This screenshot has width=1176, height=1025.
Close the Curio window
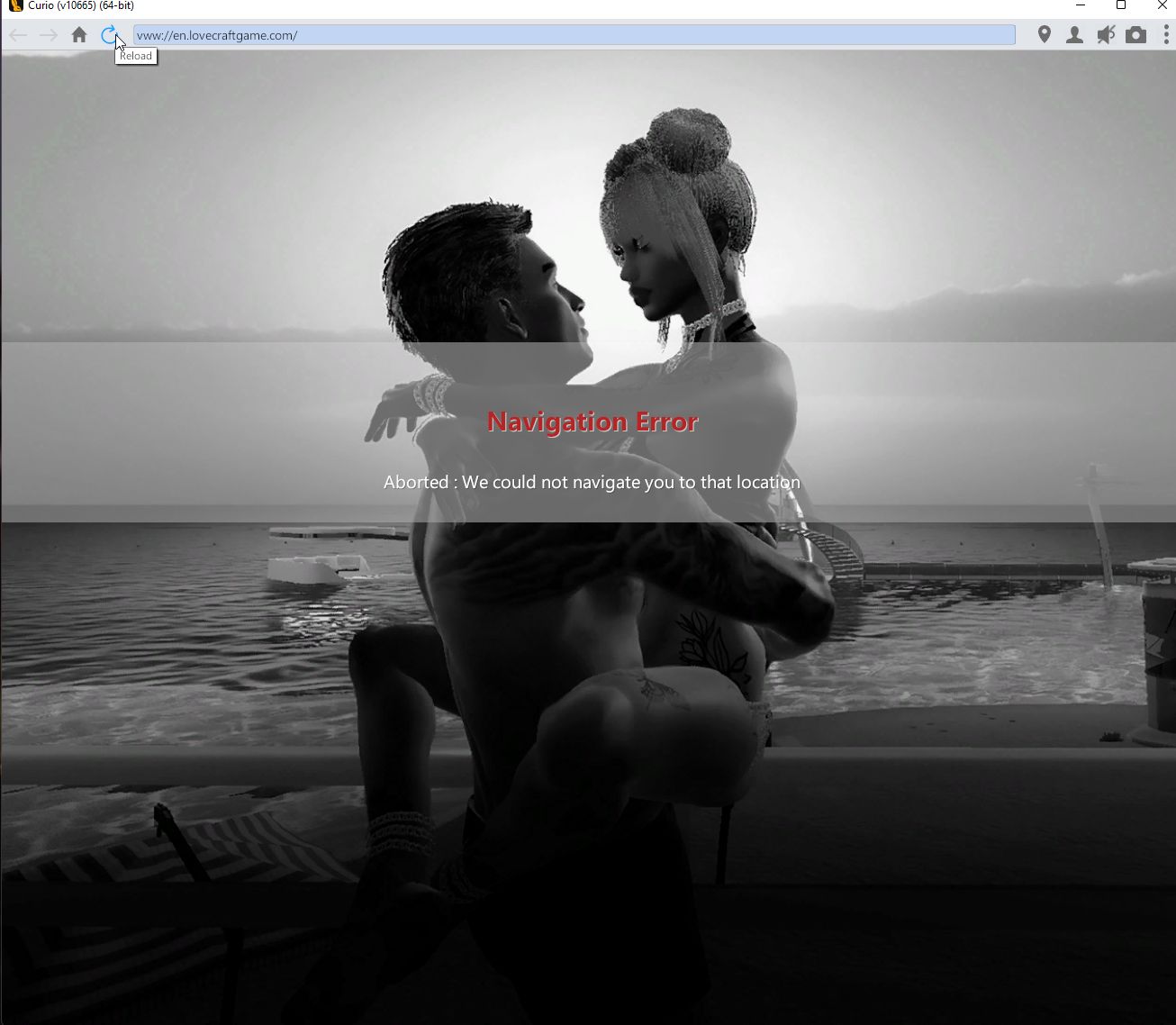pyautogui.click(x=1162, y=5)
